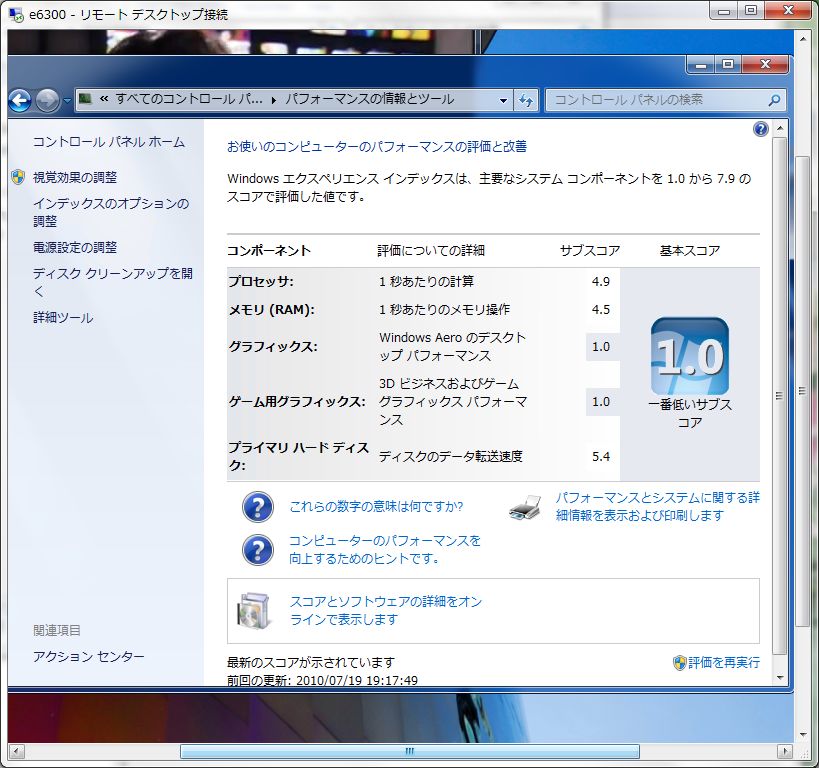Viewport: 819px width, 768px height.
Task: Open 電源設定の調整
Action: [75, 248]
